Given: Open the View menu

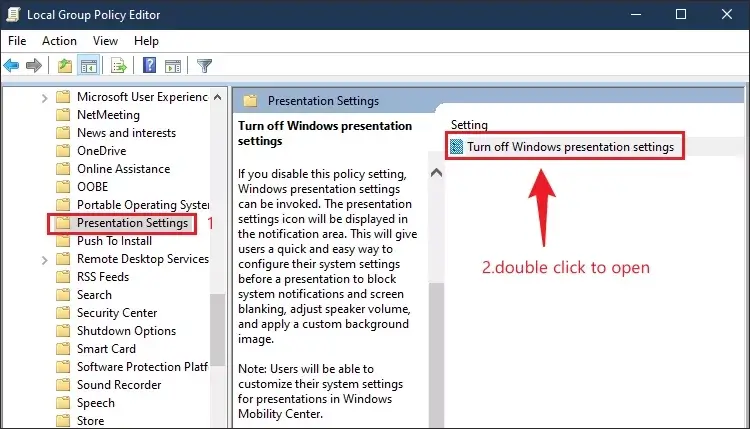Looking at the screenshot, I should pyautogui.click(x=105, y=41).
